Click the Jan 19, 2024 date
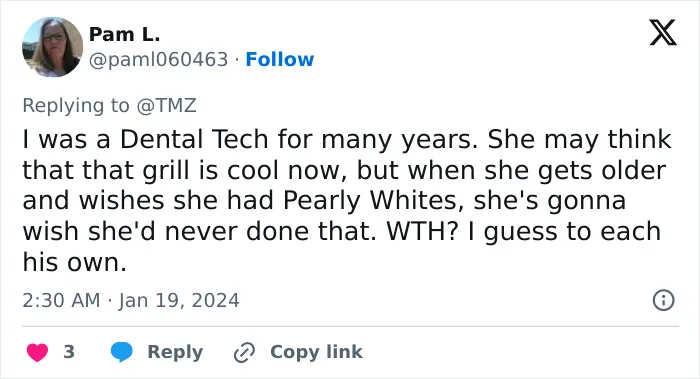 179,300
